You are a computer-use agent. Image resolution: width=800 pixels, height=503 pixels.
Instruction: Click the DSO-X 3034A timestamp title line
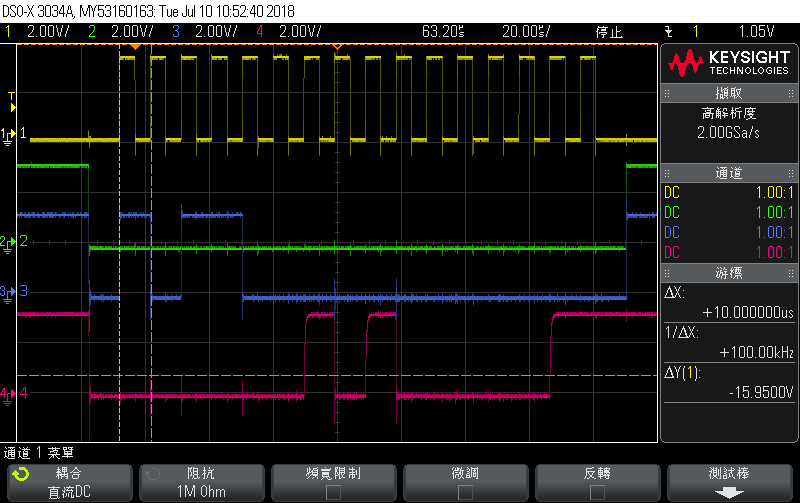[x=148, y=11]
